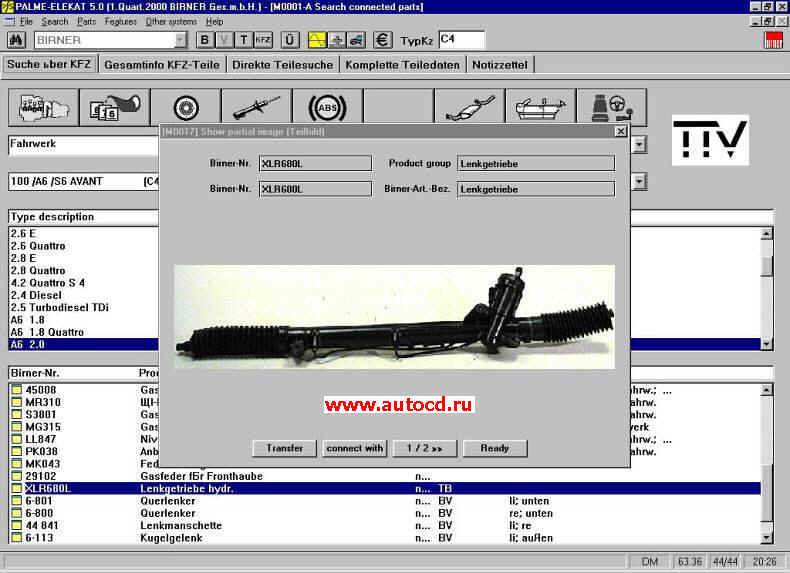
Task: Toggle the checkbox for part S3801
Action: point(17,414)
